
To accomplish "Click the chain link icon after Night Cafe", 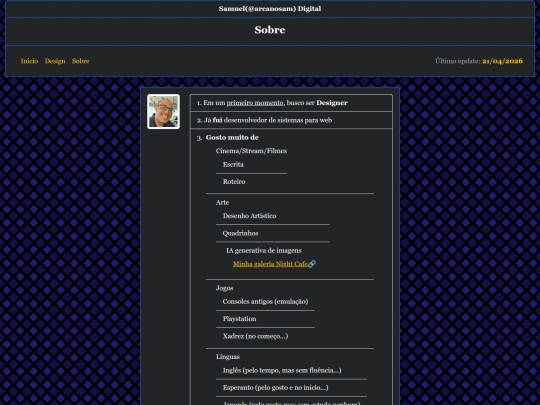I will pyautogui.click(x=312, y=264).
